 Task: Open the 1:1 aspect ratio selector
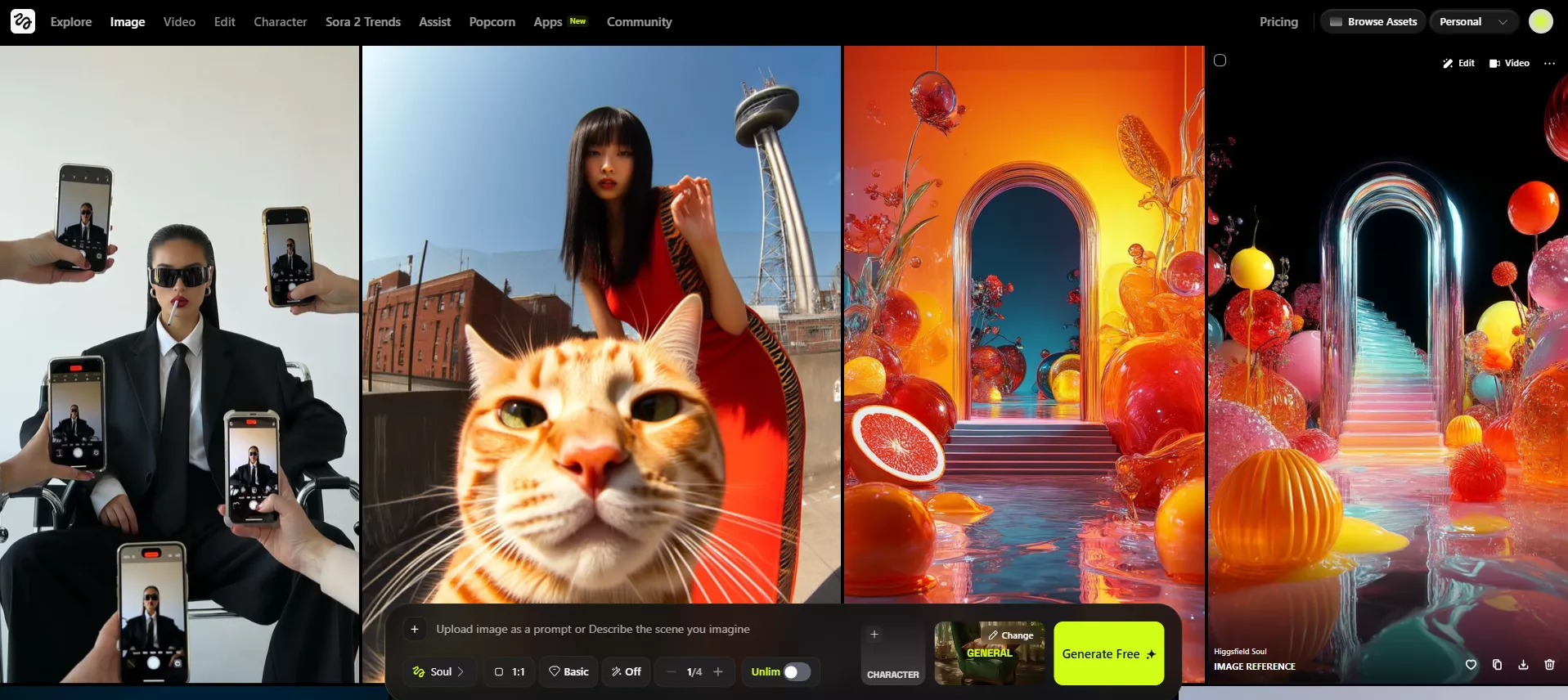click(509, 671)
